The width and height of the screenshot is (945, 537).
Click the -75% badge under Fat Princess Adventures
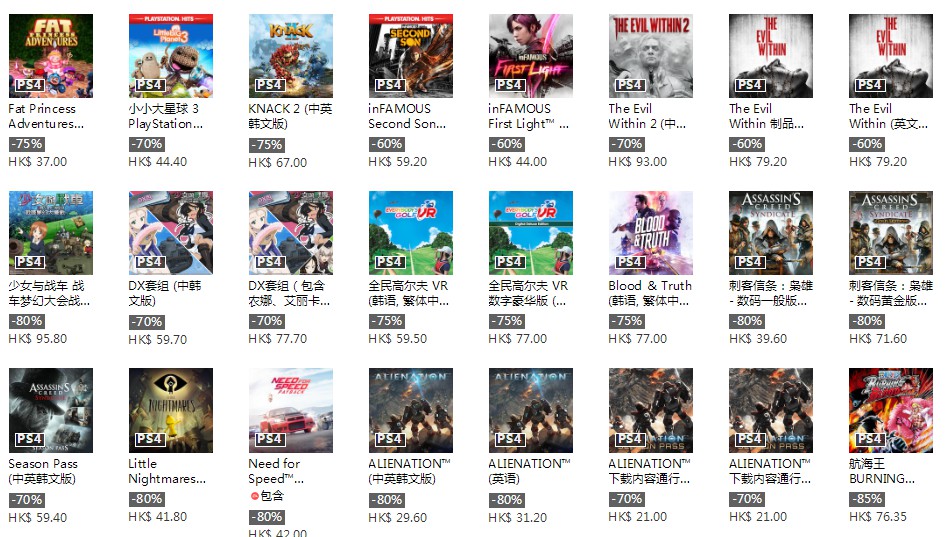pyautogui.click(x=27, y=144)
